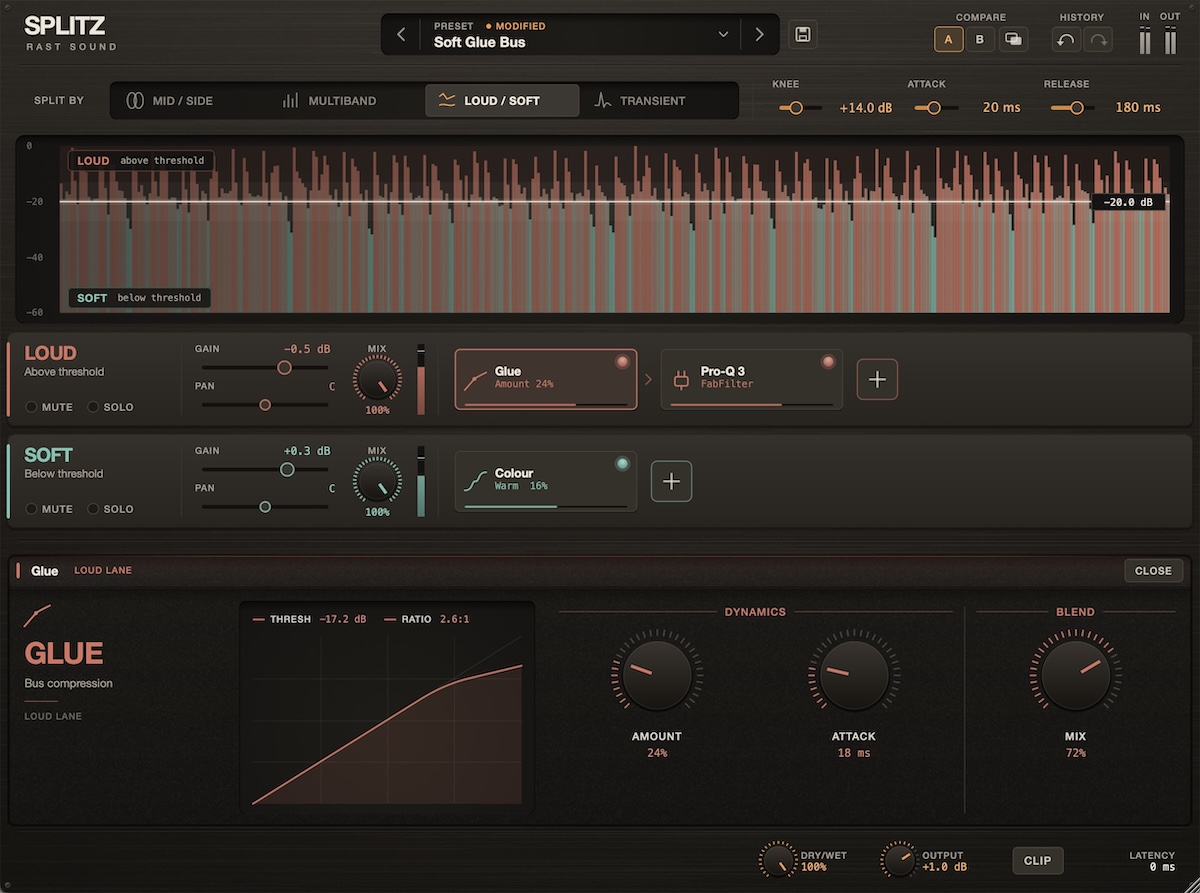Screen dimensions: 1200x893
Task: Toggle Colour module power indicator
Action: point(622,464)
